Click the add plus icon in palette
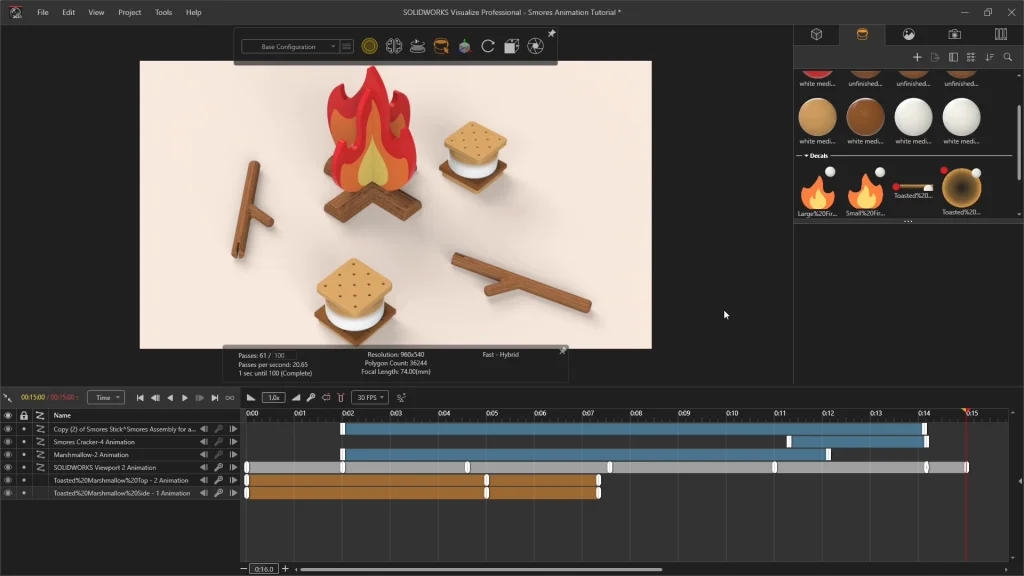 pyautogui.click(x=917, y=57)
